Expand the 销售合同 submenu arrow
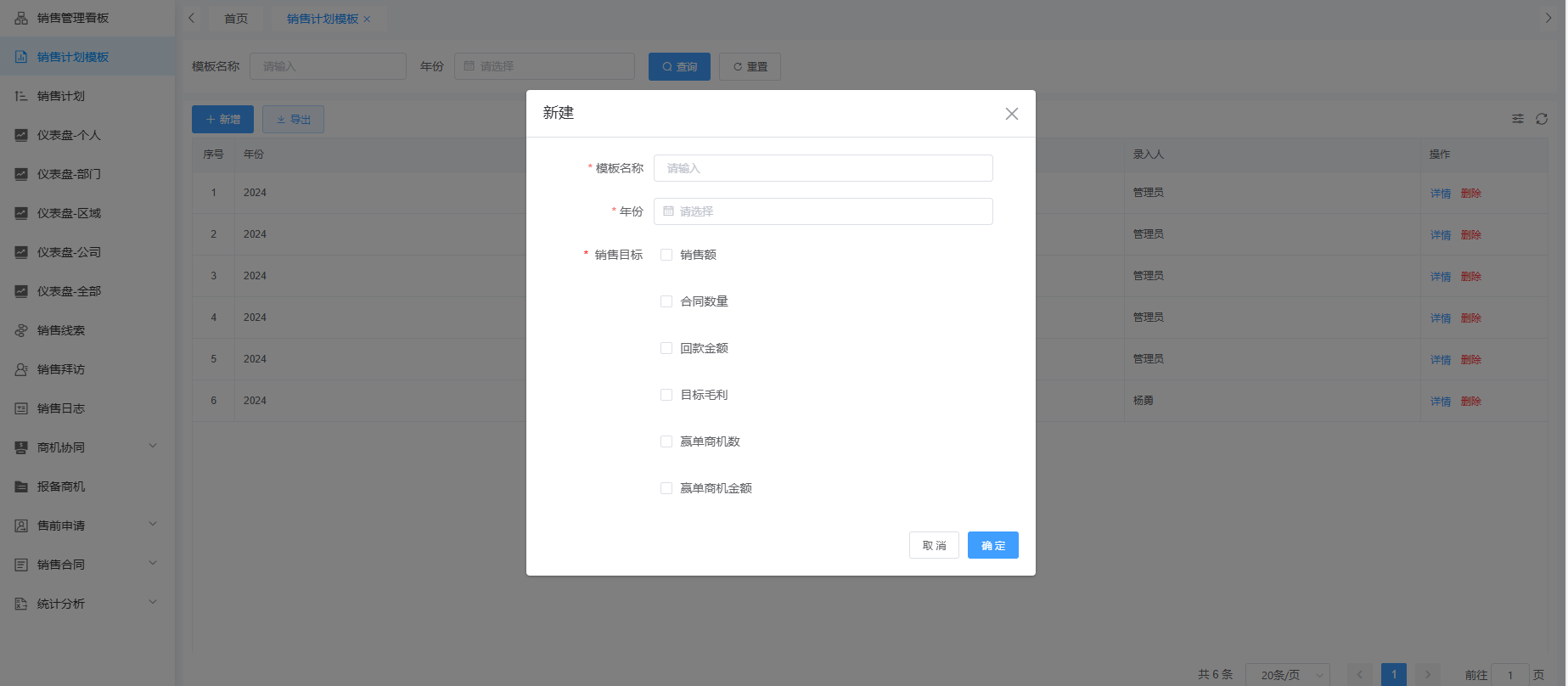The height and width of the screenshot is (686, 1568). click(x=153, y=564)
